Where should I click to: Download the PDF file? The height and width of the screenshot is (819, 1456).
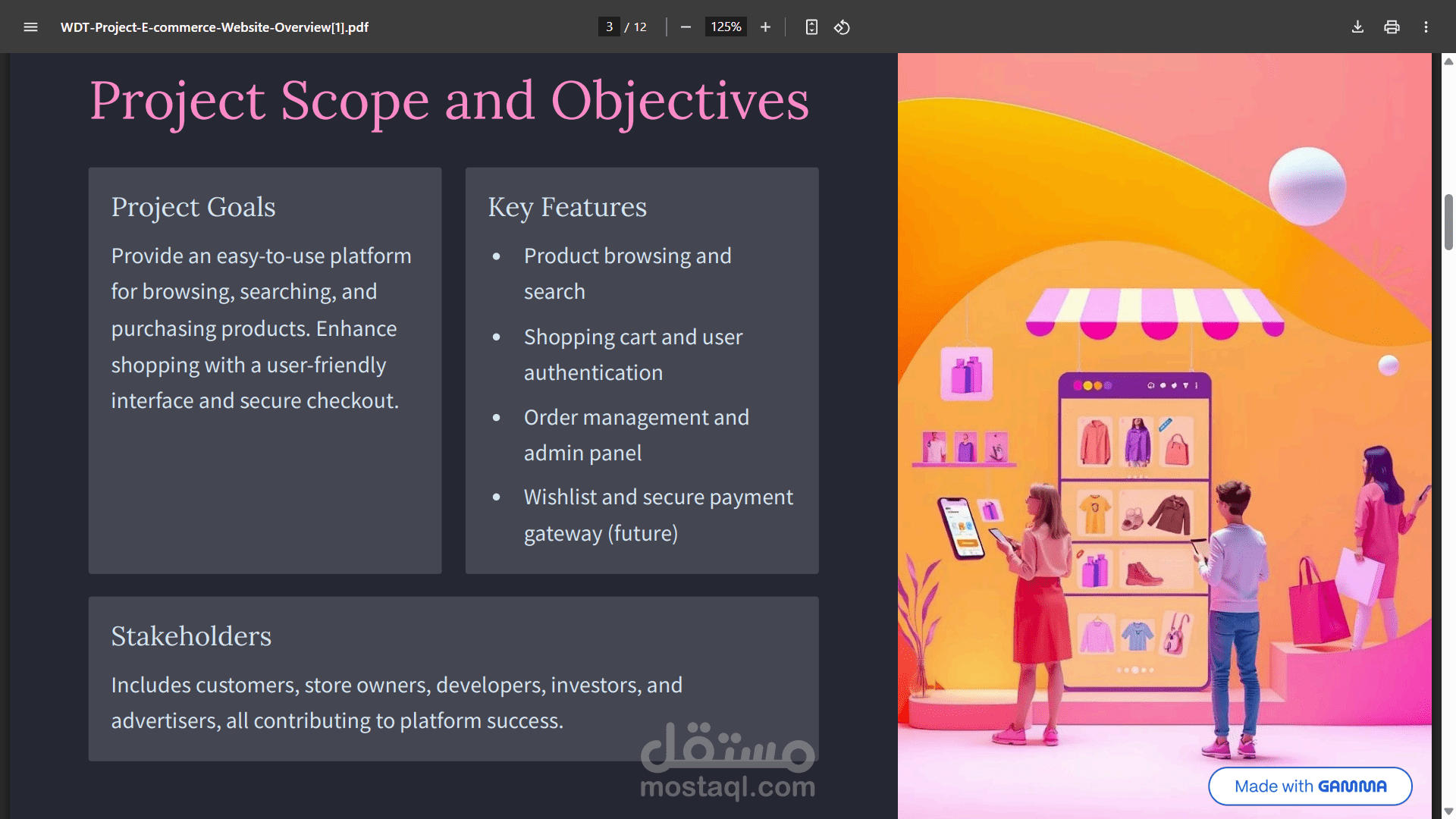1357,27
